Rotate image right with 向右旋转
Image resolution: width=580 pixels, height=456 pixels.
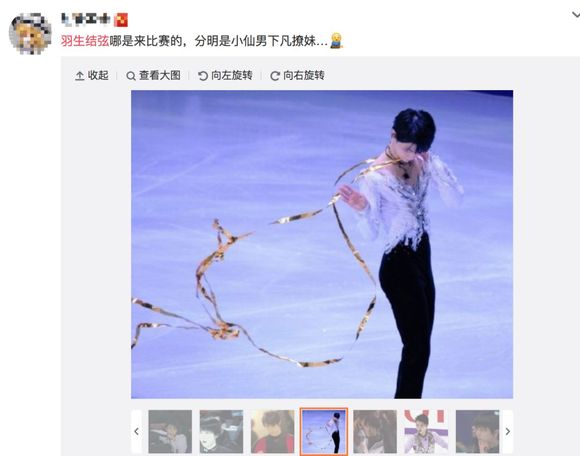(297, 75)
